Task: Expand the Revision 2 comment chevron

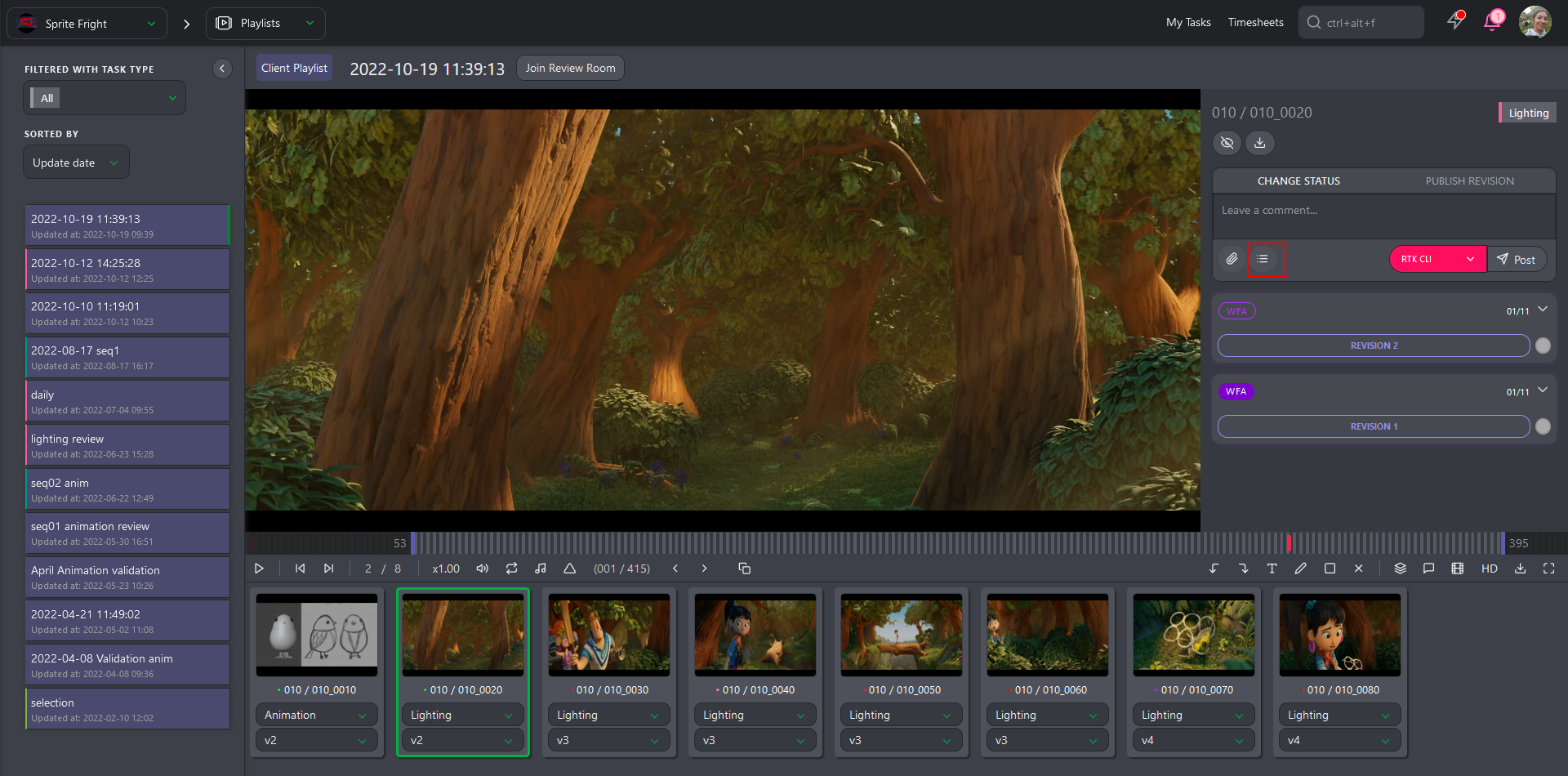Action: point(1543,310)
